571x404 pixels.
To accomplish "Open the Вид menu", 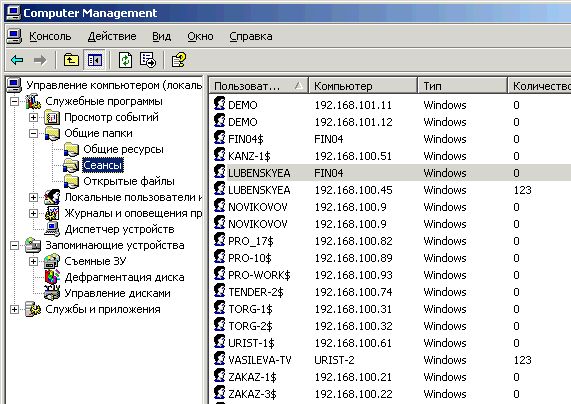I will [161, 36].
